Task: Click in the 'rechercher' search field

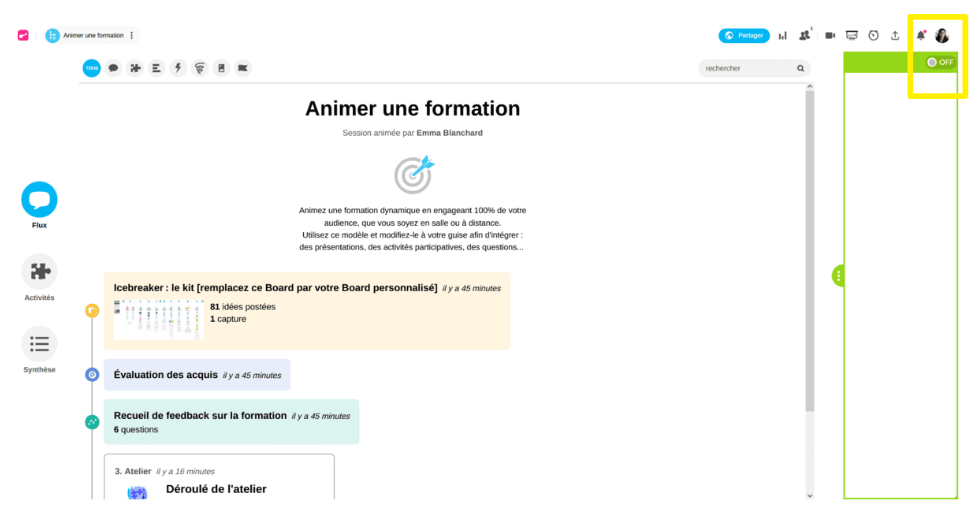Action: coord(745,69)
